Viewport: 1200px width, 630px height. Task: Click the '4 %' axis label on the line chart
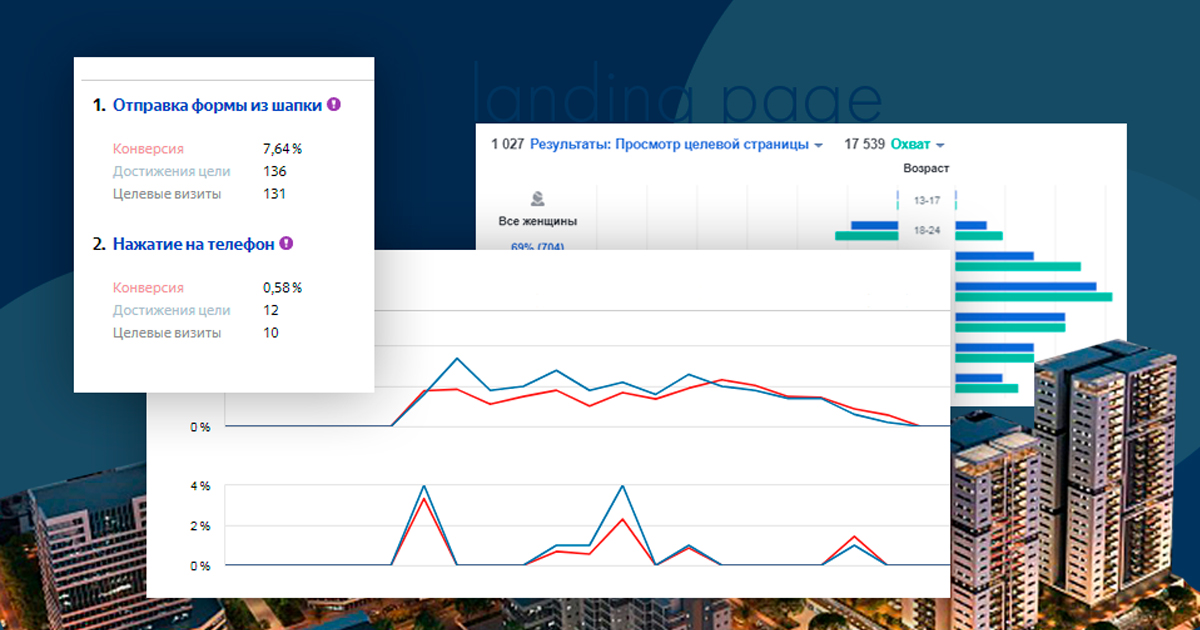click(x=199, y=486)
